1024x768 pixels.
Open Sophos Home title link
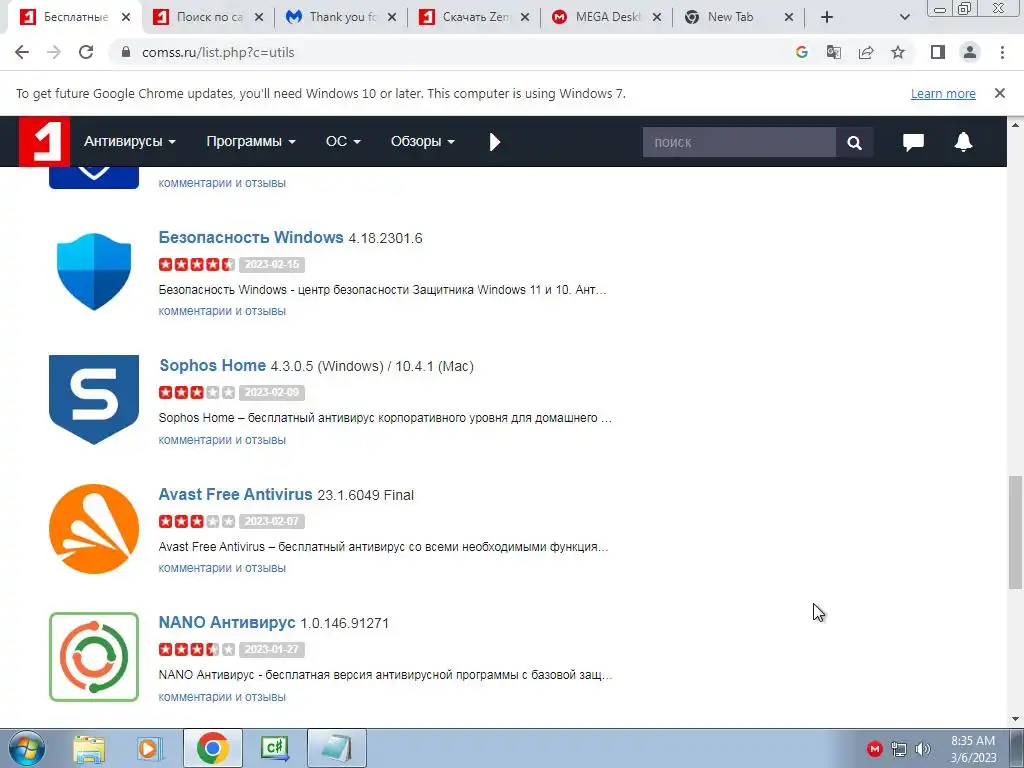tap(213, 366)
